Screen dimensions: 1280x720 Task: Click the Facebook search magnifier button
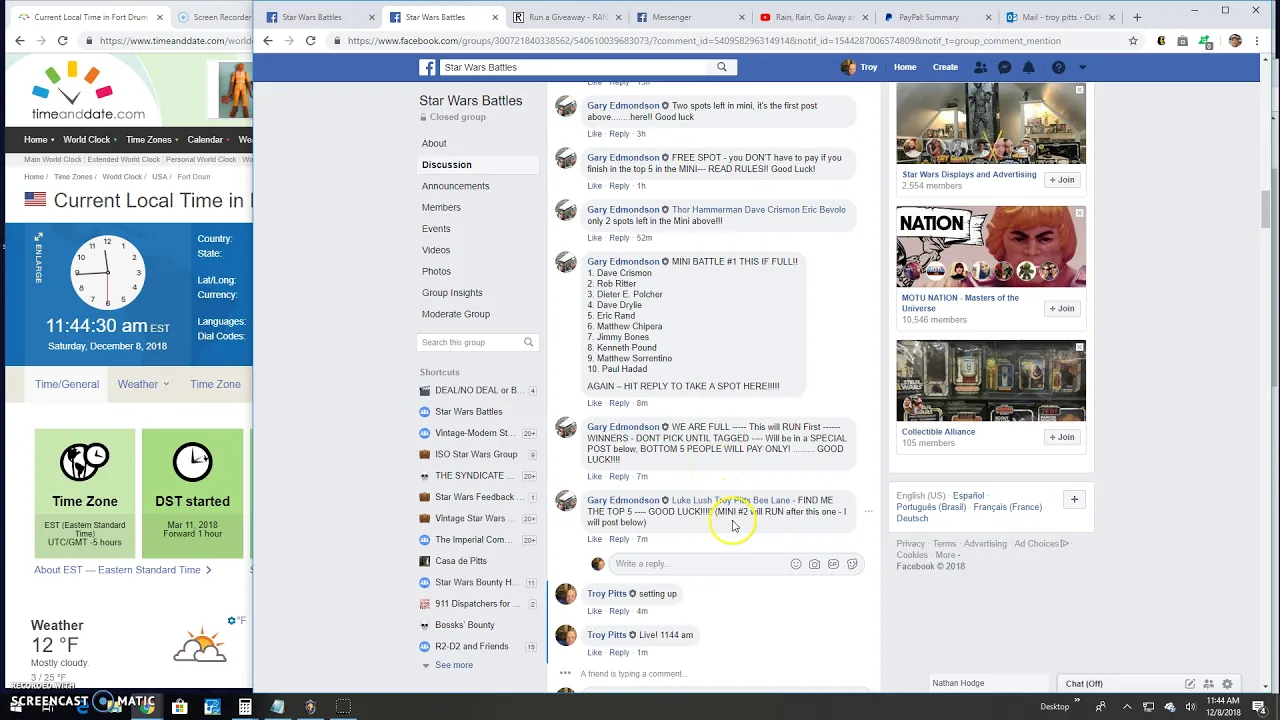[x=722, y=67]
